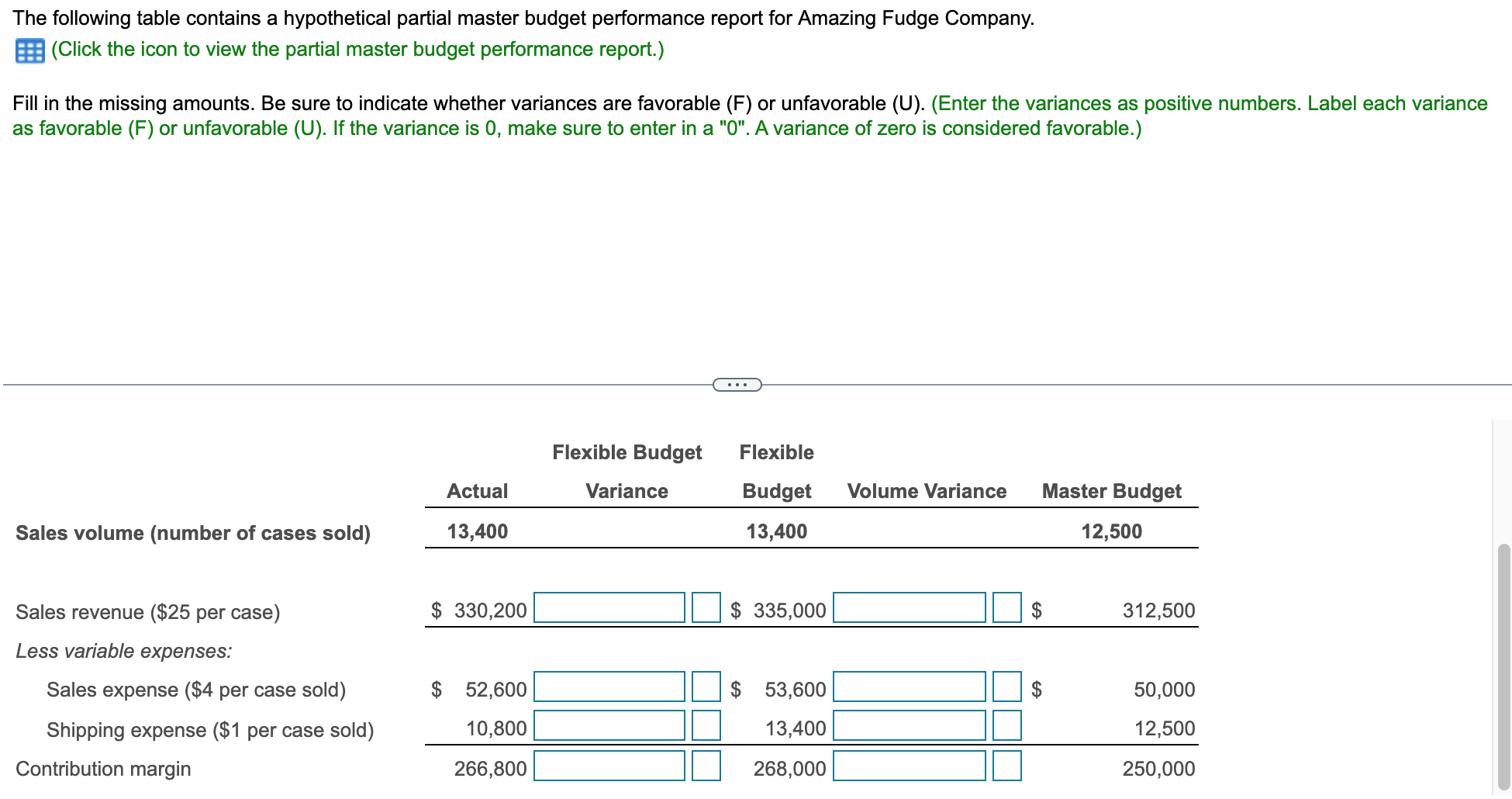
Task: Click the Shipping expense Flexible Budget Variance field
Action: coord(608,727)
